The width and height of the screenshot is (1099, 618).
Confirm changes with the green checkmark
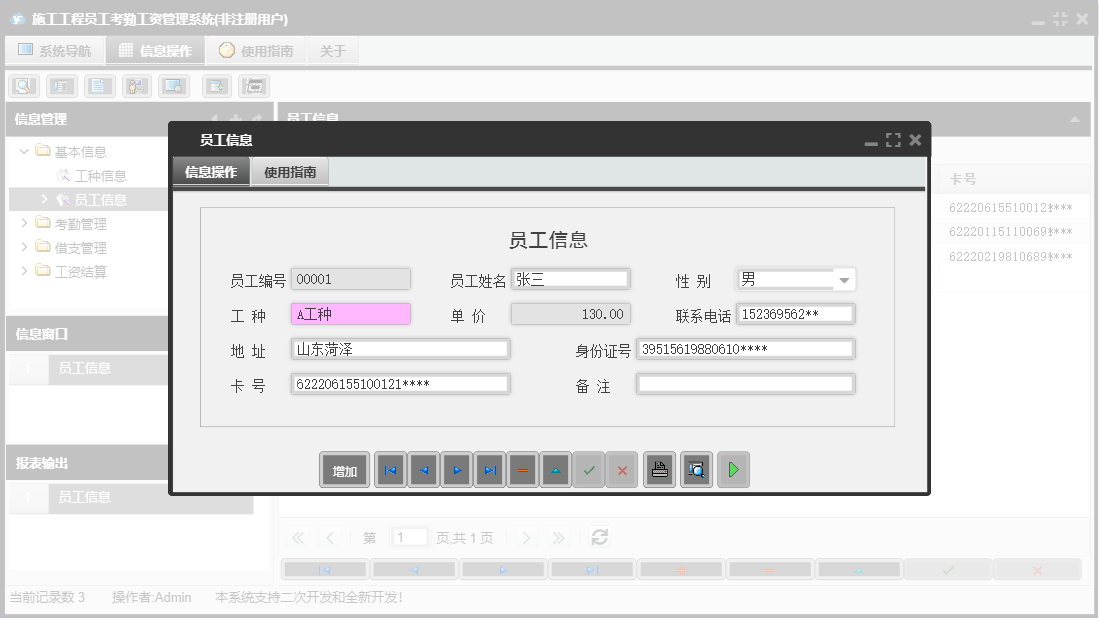coord(589,469)
